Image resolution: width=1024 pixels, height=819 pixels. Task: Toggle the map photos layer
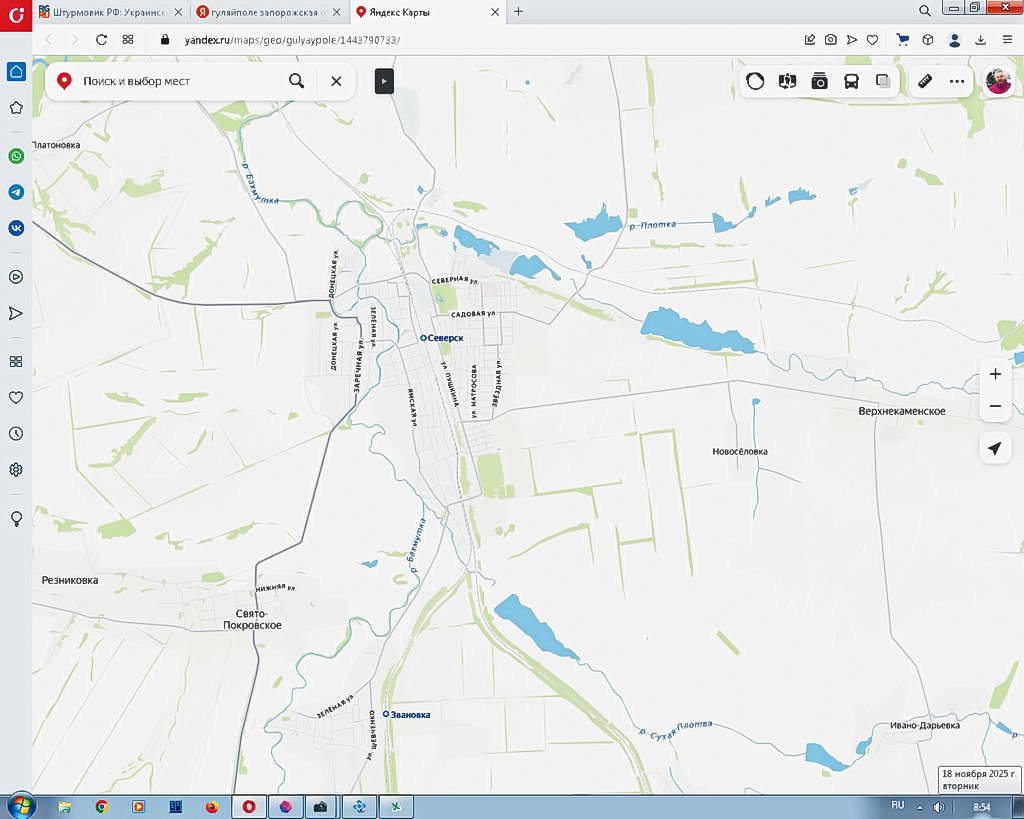tap(819, 81)
